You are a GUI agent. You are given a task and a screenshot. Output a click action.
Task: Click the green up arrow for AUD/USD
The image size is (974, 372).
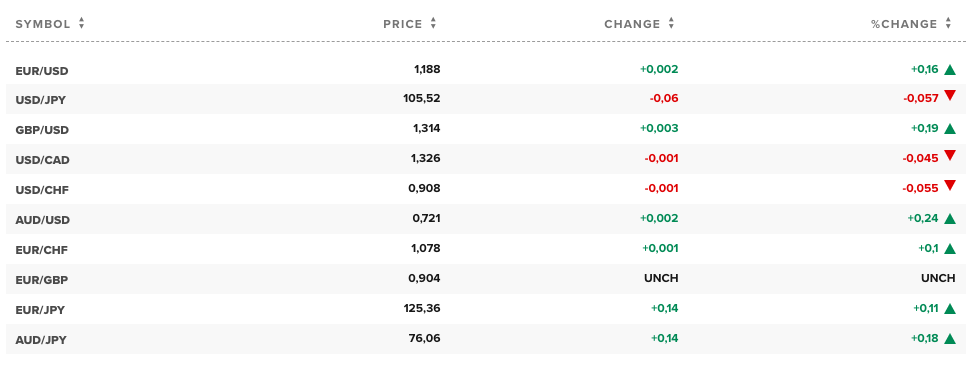click(x=949, y=219)
